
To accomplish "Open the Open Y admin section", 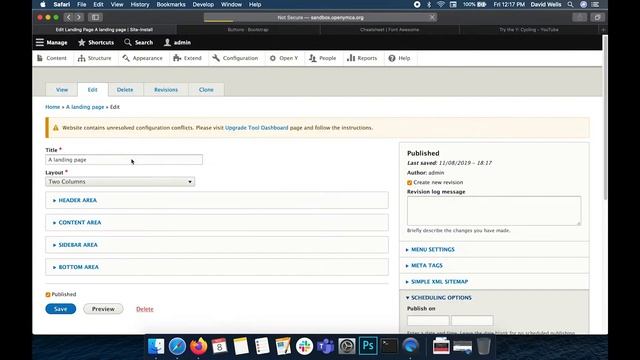I will [x=284, y=58].
